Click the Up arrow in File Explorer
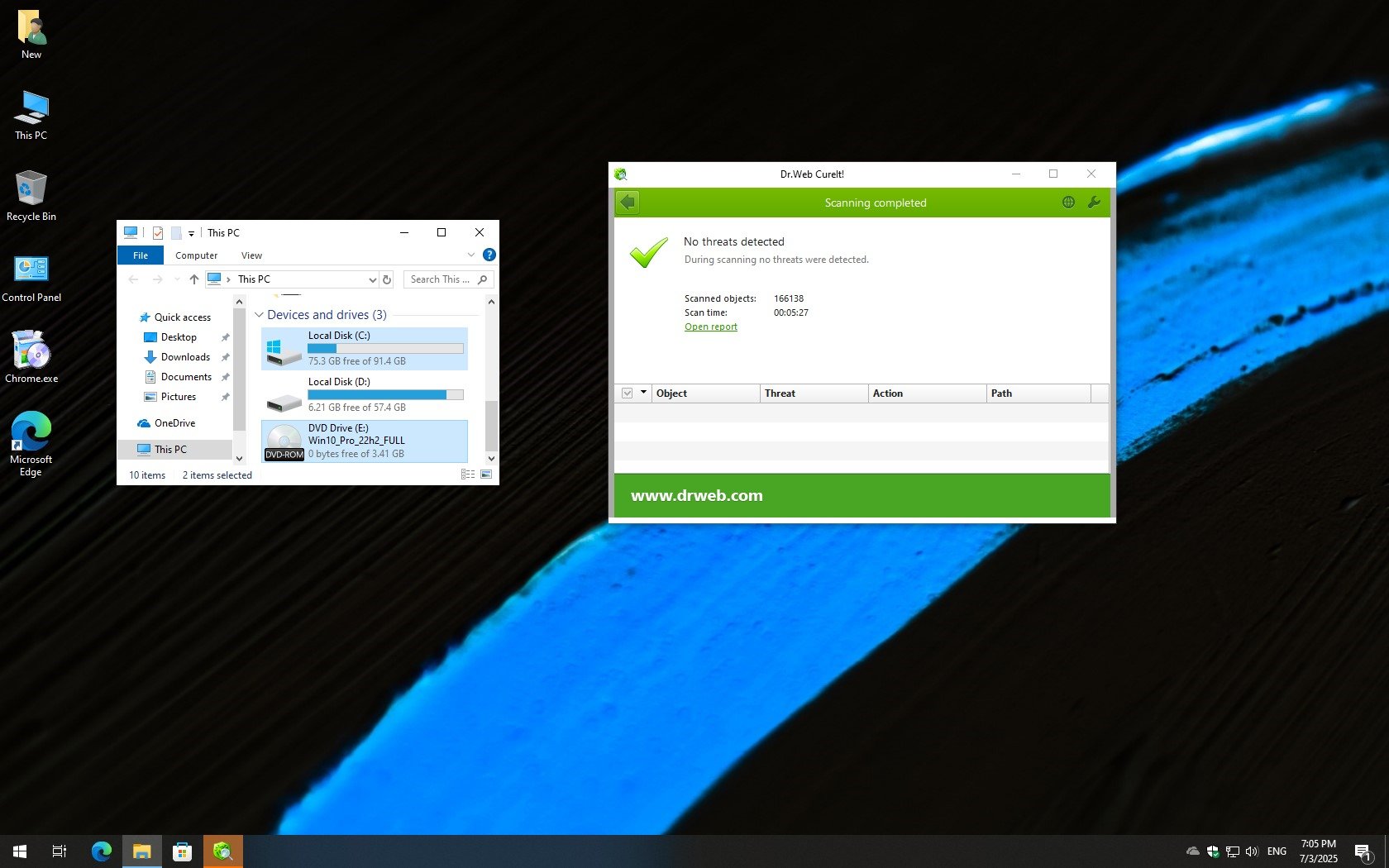Image resolution: width=1389 pixels, height=868 pixels. [x=194, y=279]
